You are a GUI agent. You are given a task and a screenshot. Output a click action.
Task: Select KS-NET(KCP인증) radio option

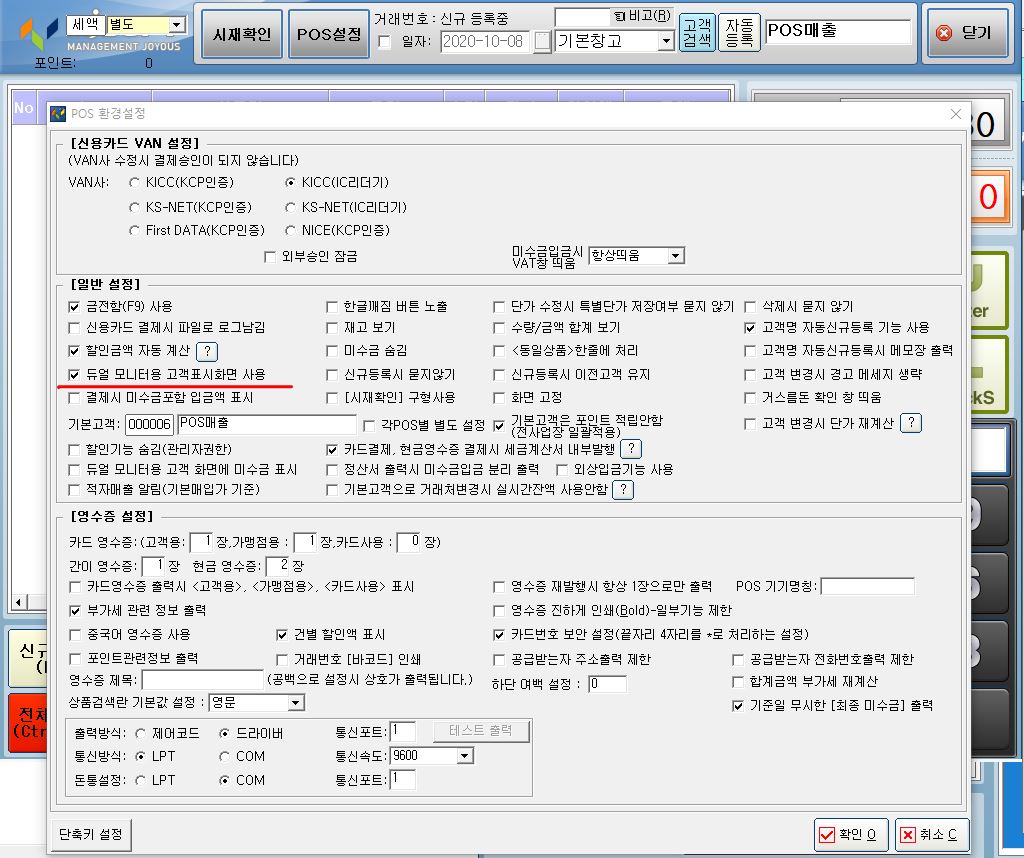(135, 207)
